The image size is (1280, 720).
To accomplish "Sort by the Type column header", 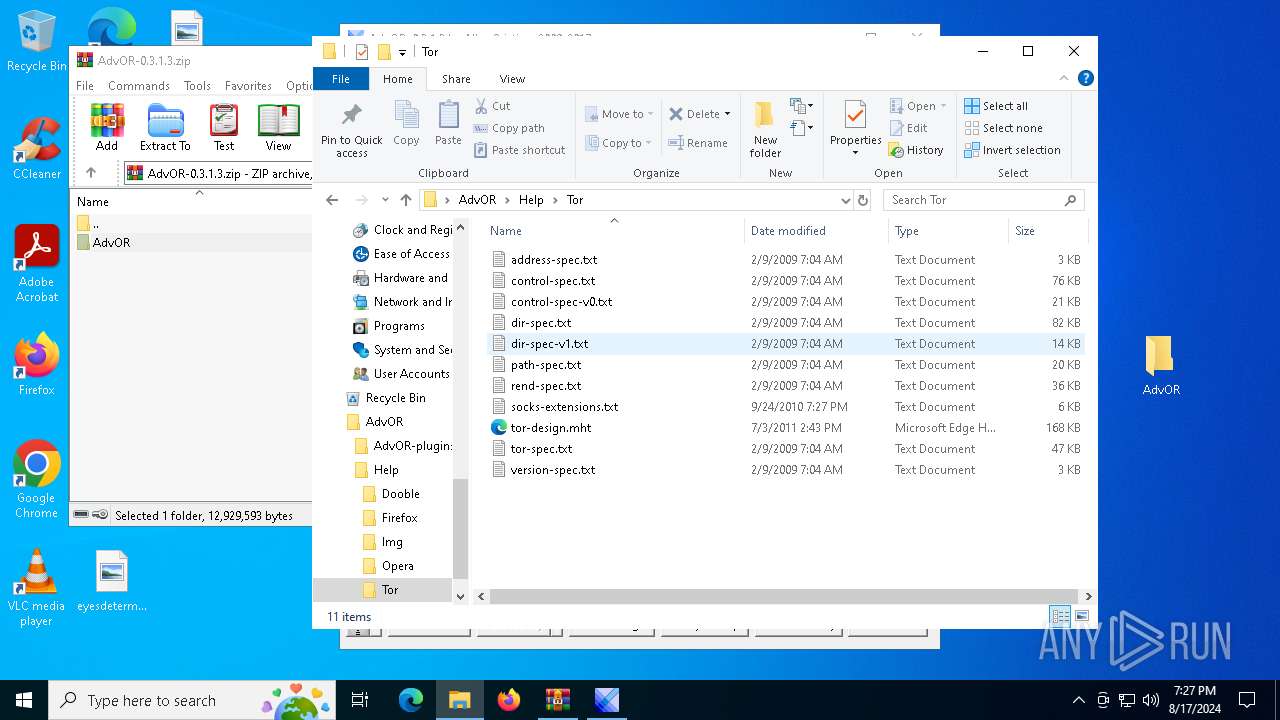I will click(948, 231).
